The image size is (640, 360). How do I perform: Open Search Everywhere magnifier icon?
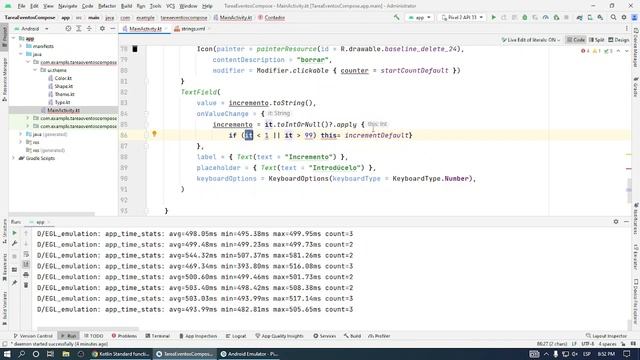tap(613, 18)
